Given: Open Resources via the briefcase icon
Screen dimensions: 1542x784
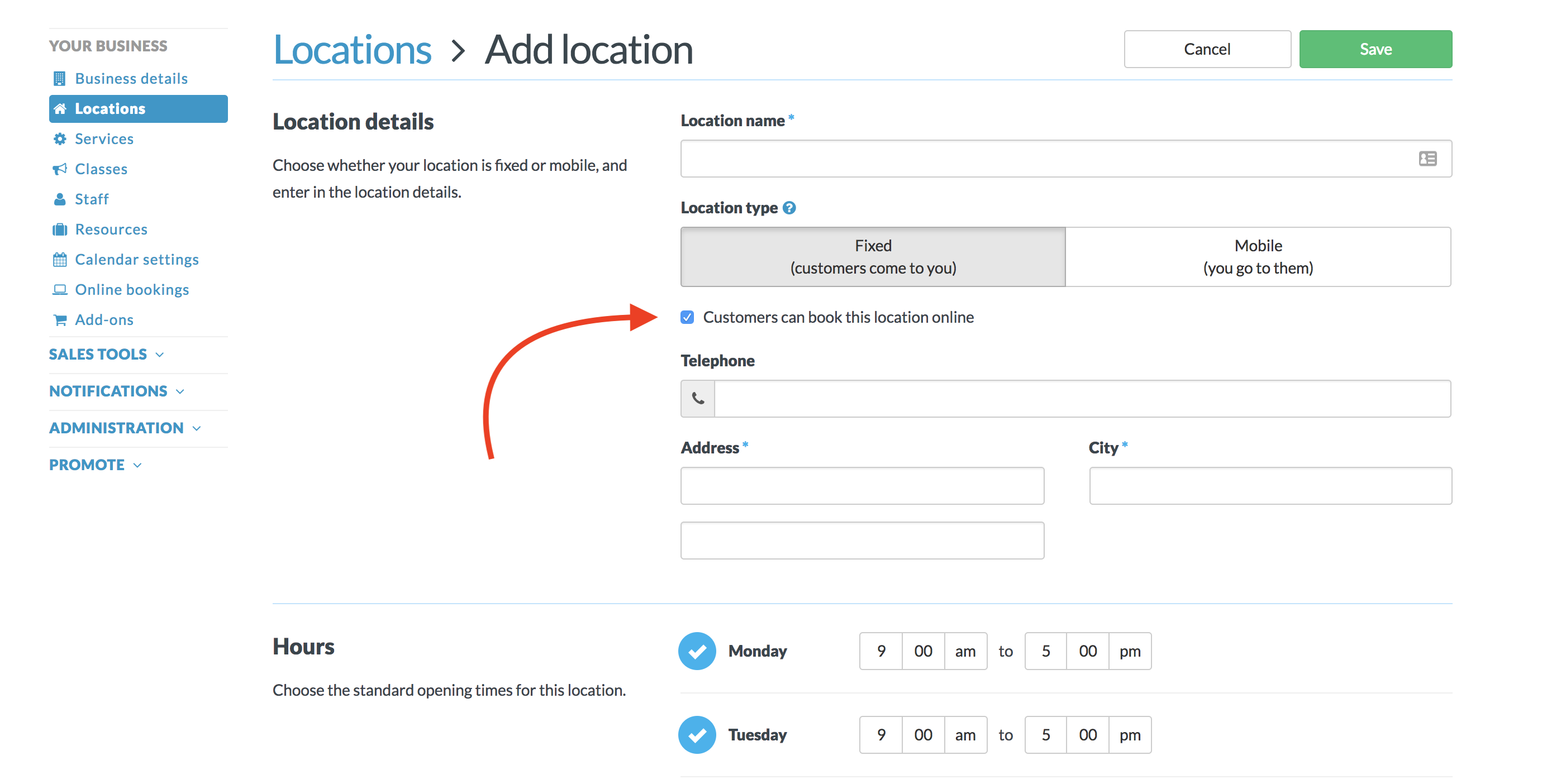Looking at the screenshot, I should (x=60, y=229).
